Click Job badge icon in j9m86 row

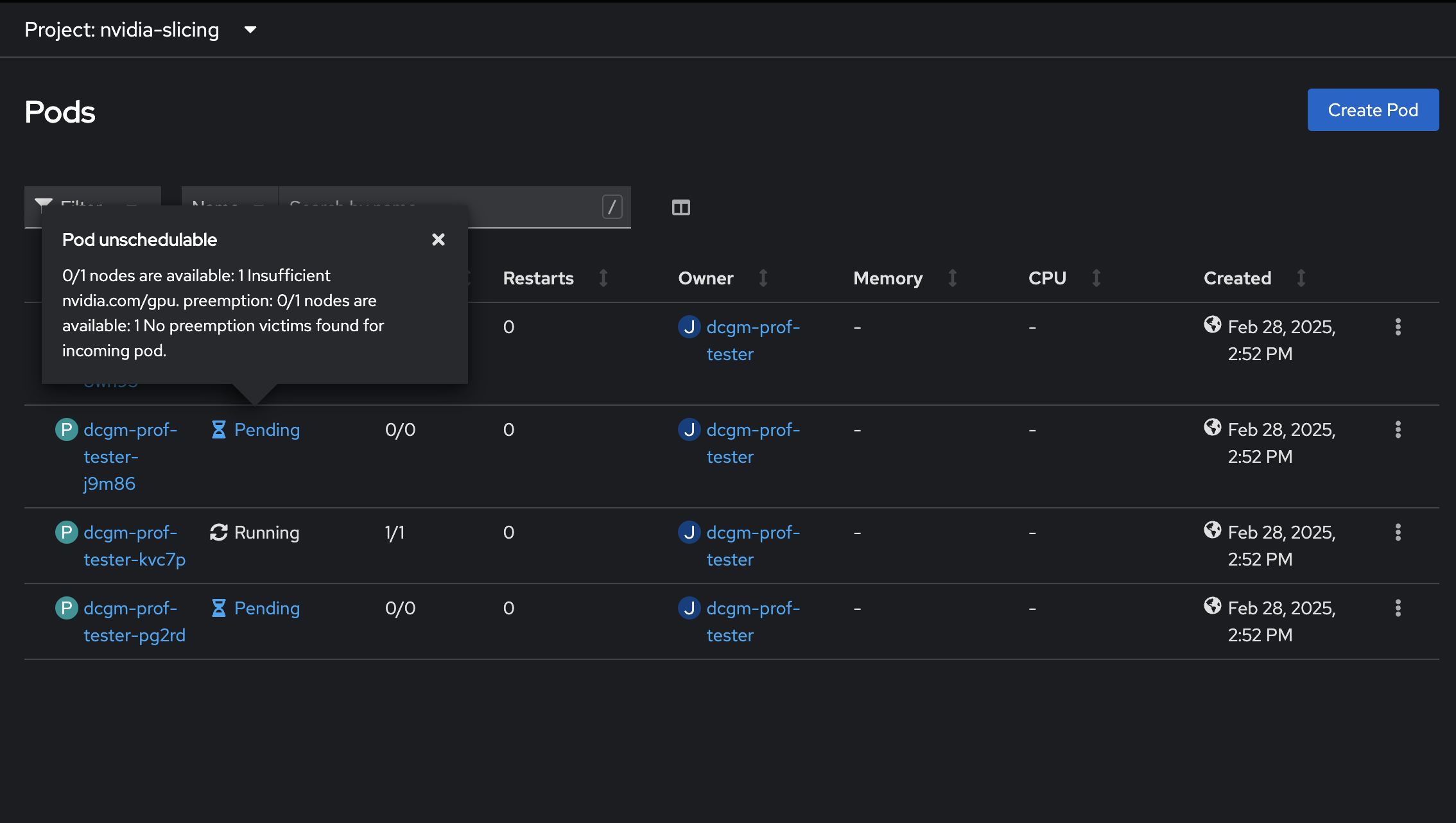point(689,429)
